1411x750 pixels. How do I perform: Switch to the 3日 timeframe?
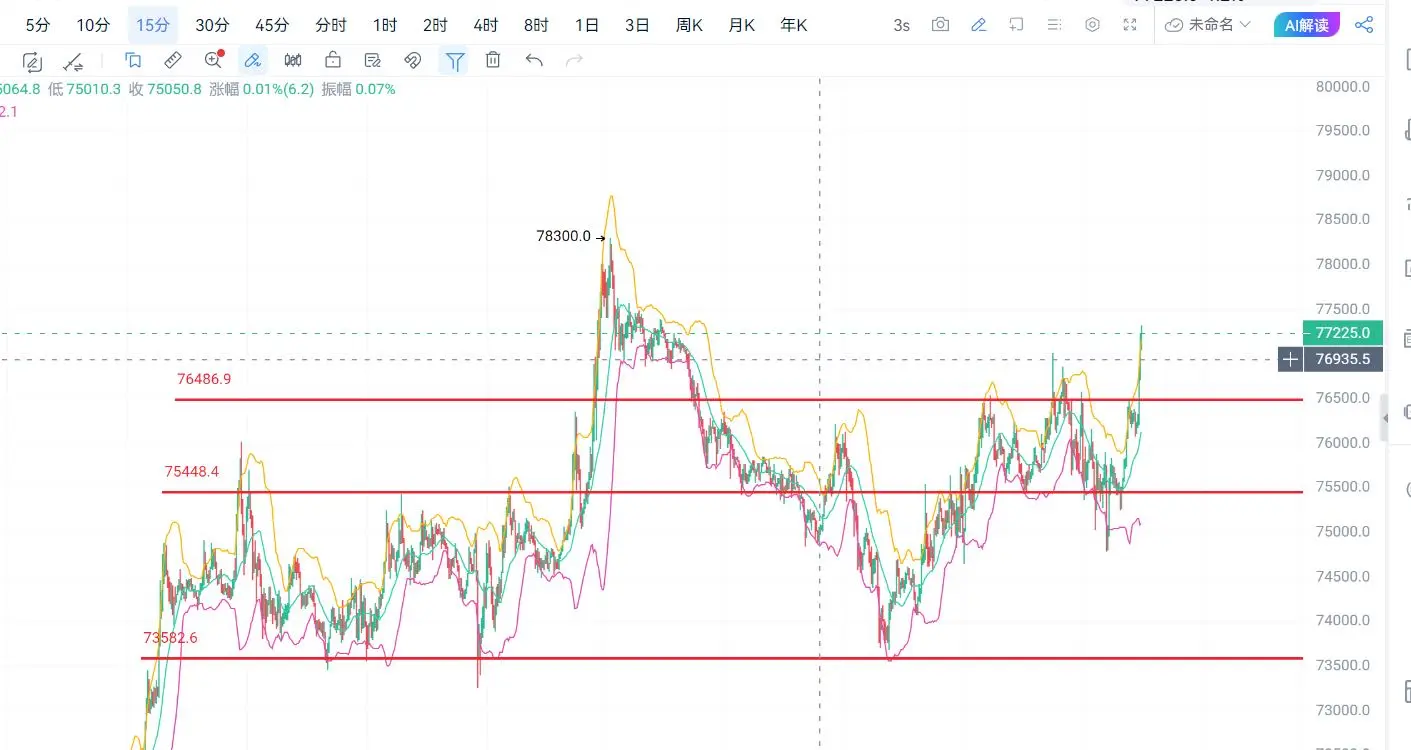pyautogui.click(x=637, y=25)
